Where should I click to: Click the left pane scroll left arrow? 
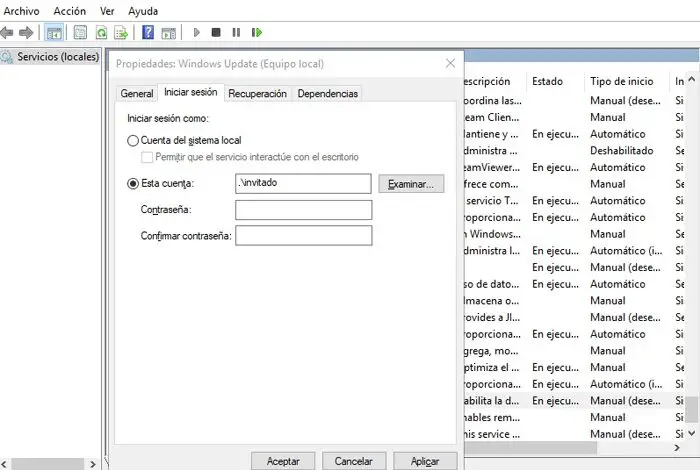click(4, 464)
